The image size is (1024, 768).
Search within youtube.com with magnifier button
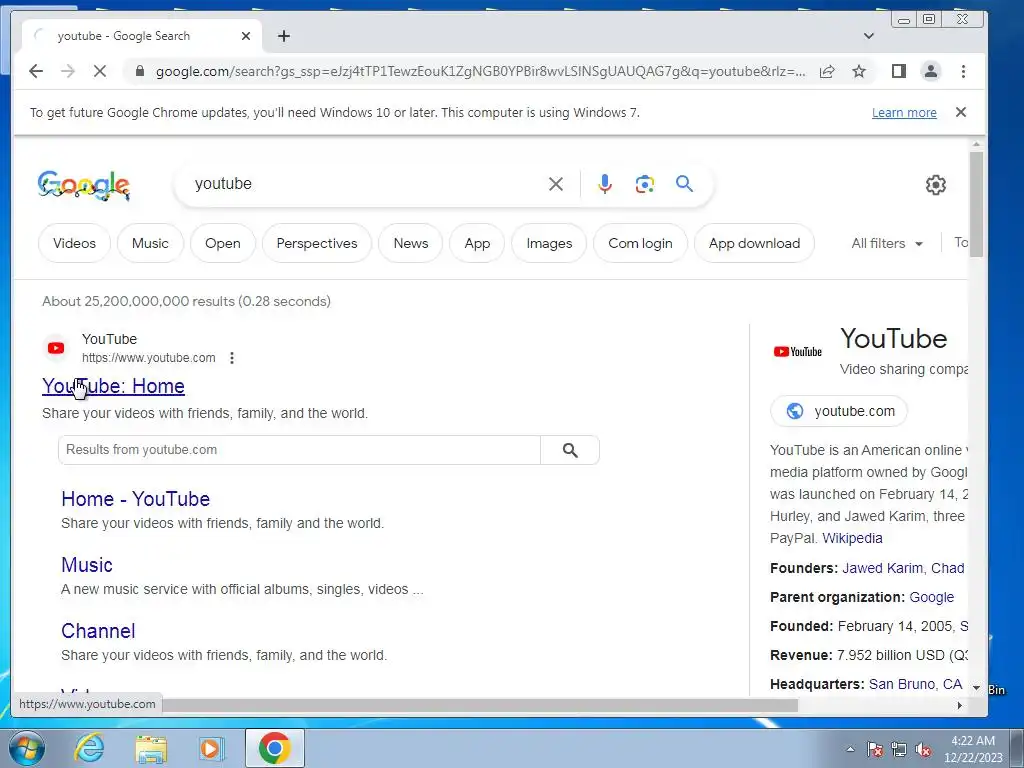(x=570, y=450)
